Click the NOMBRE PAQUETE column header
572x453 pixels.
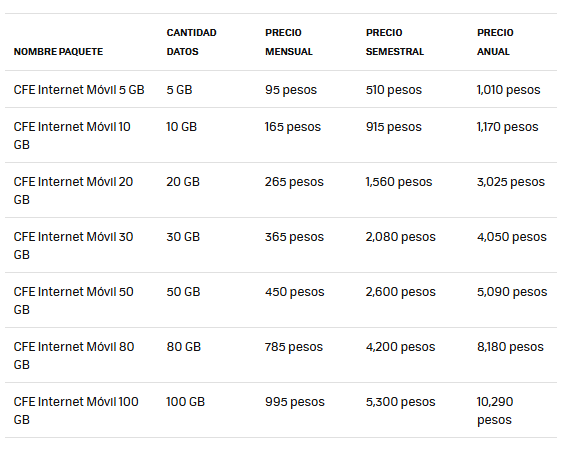58,52
